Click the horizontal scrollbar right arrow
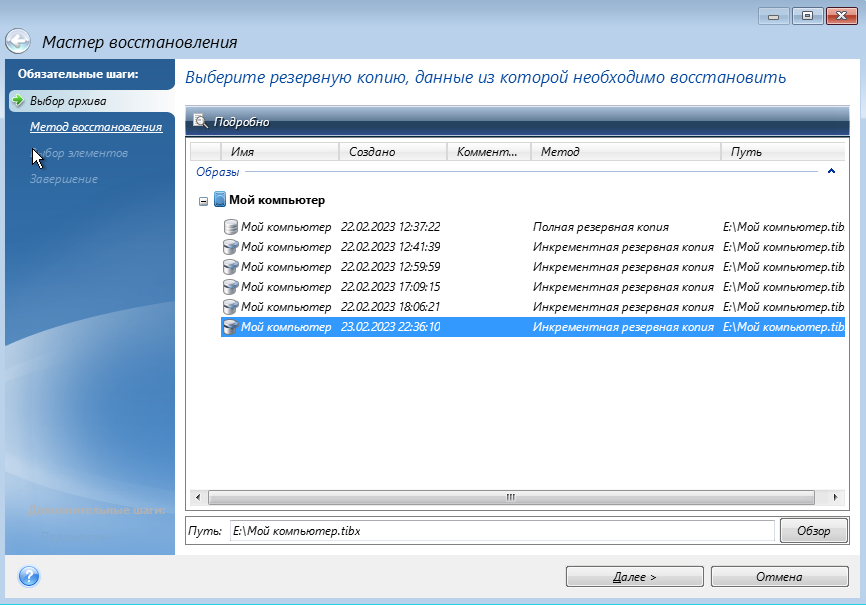 click(x=836, y=497)
